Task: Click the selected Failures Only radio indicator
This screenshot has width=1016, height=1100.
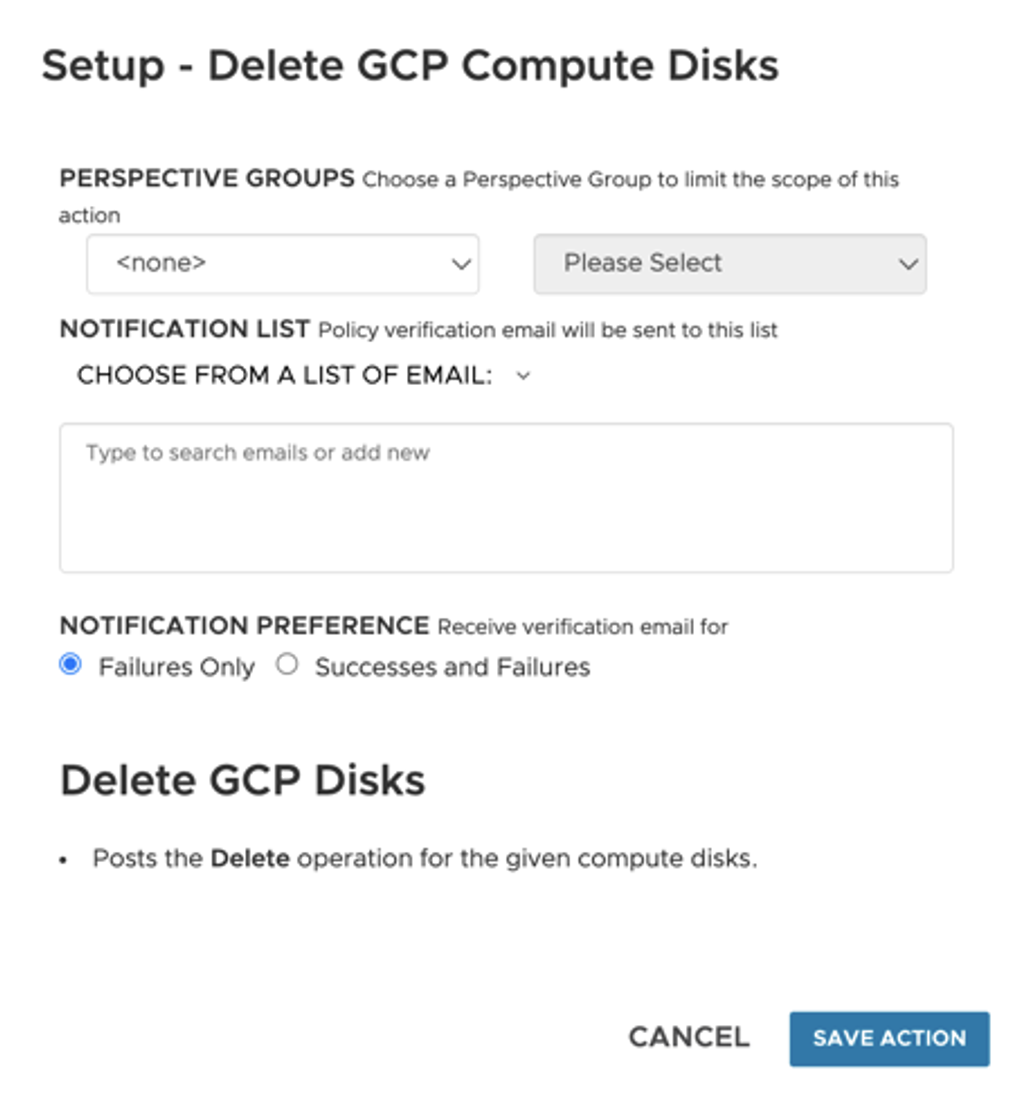Action: [x=70, y=665]
